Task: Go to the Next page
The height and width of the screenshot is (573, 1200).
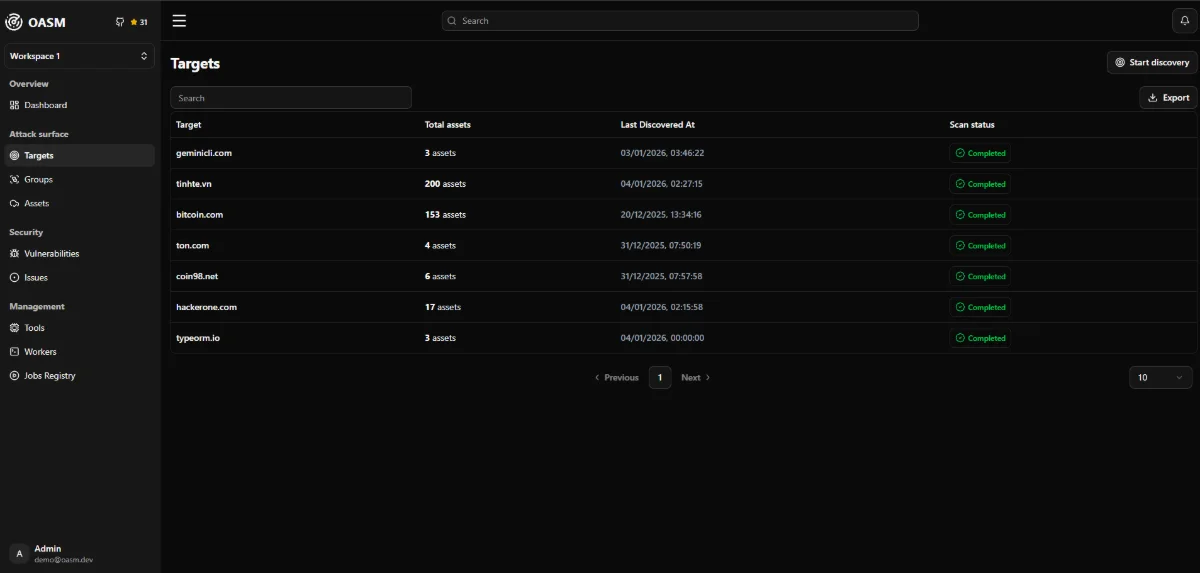Action: (695, 377)
